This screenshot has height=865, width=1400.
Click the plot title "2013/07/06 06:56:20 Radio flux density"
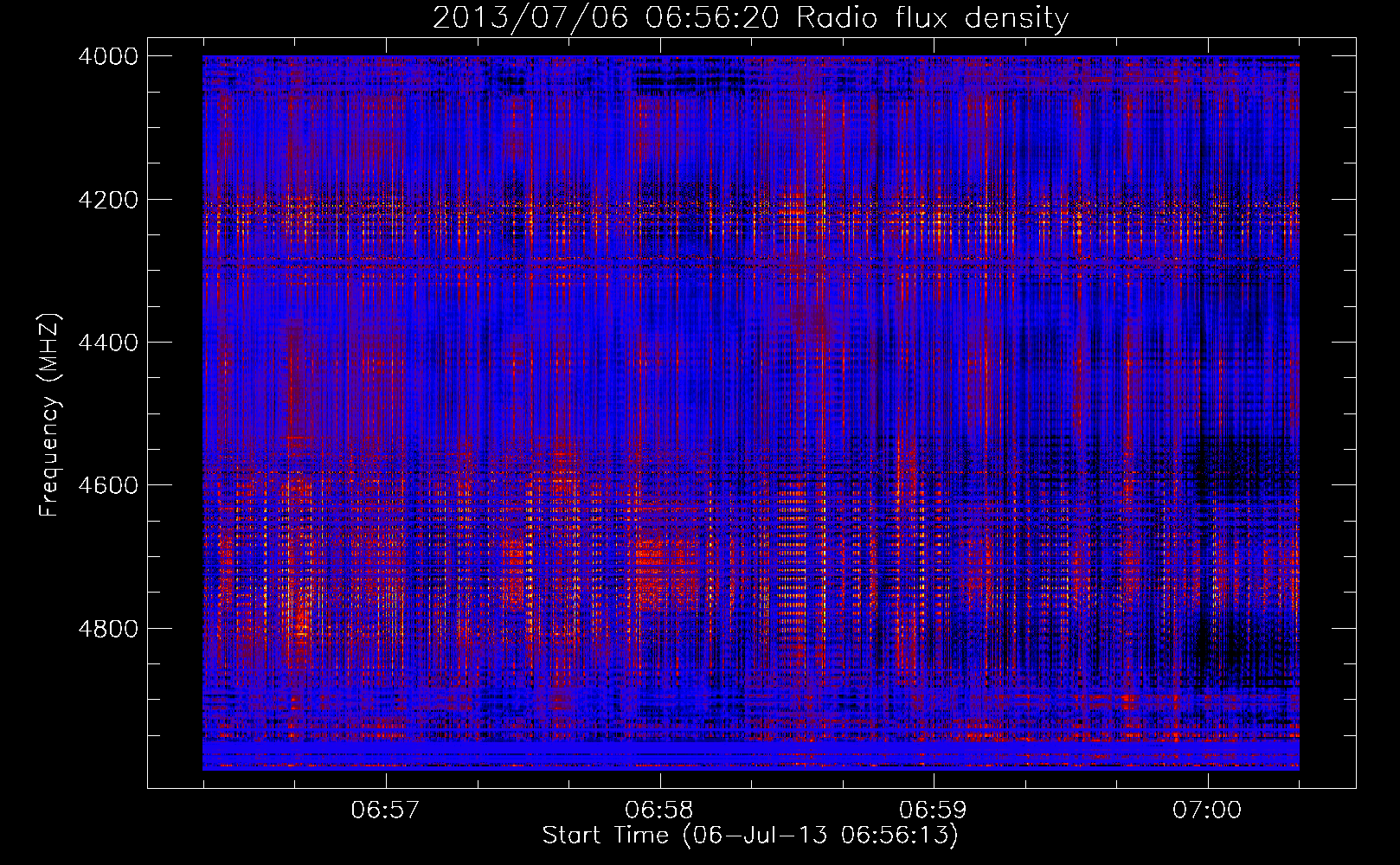tap(750, 18)
